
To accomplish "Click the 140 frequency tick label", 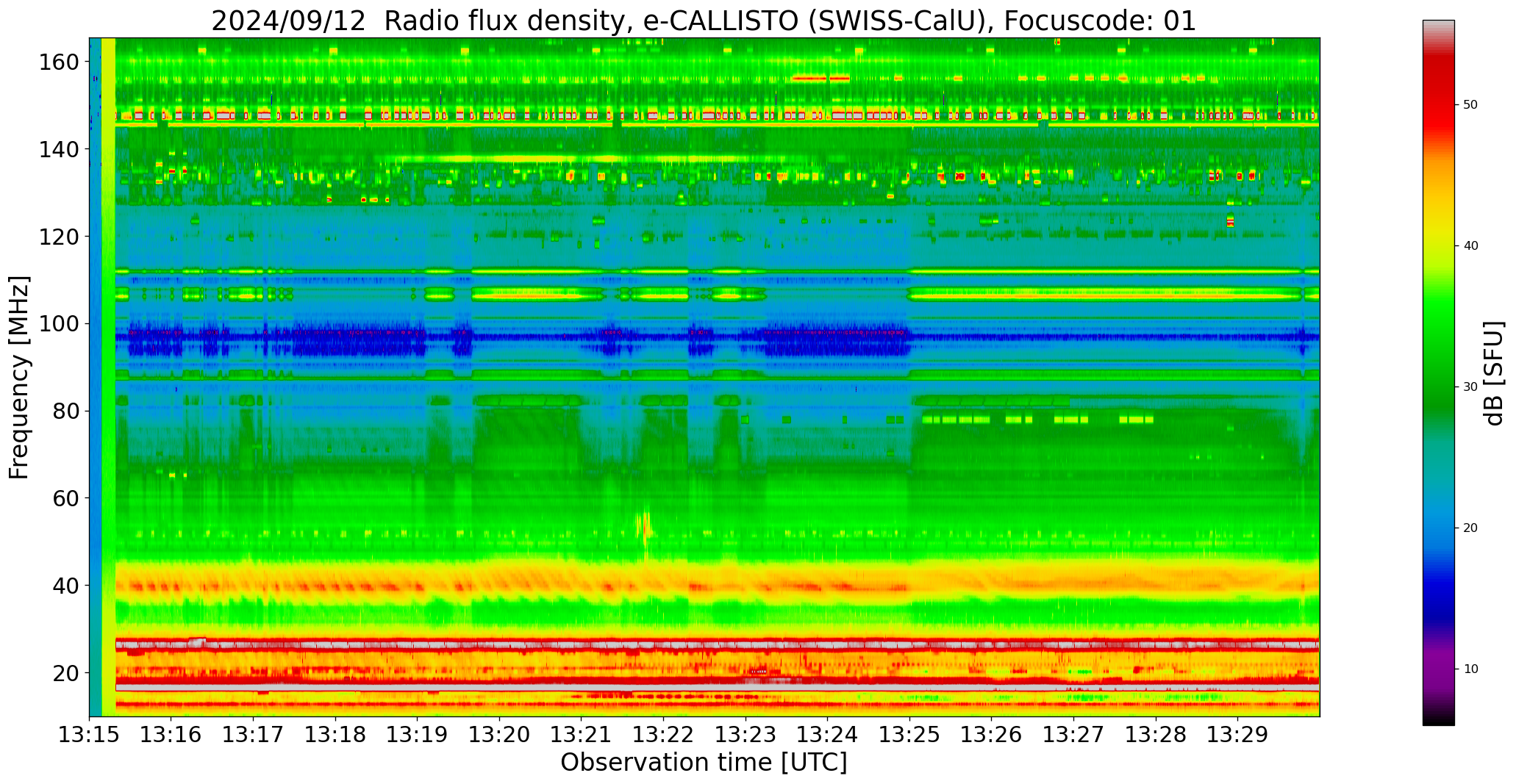I will 59,150.
